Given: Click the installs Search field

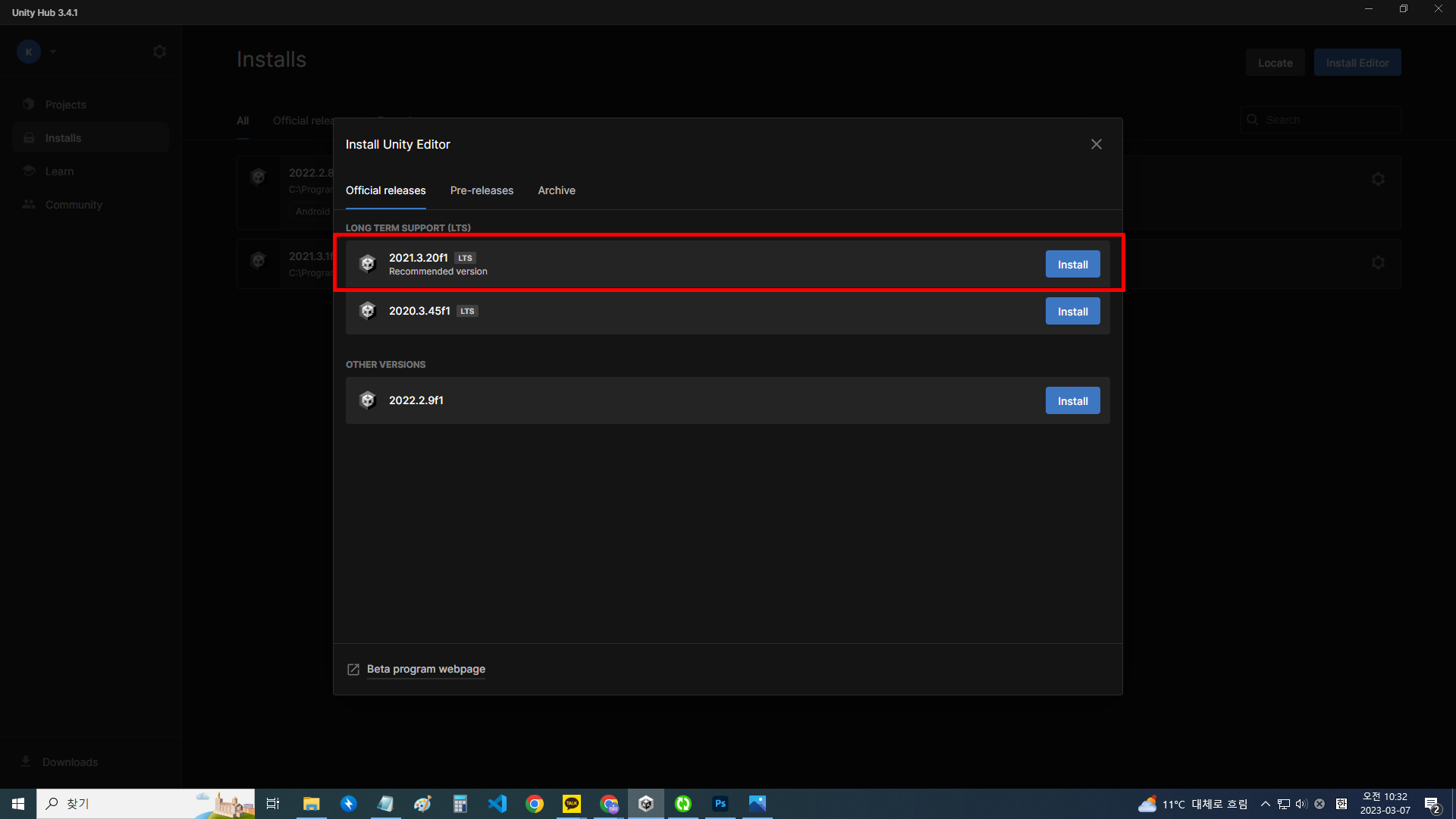Looking at the screenshot, I should tap(1320, 120).
